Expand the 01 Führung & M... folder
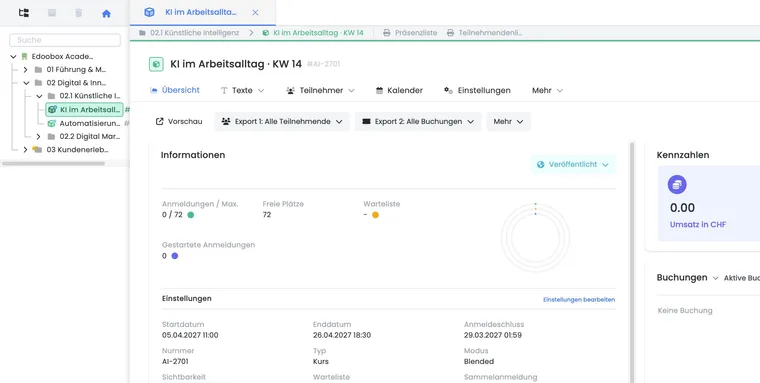The image size is (760, 383). point(25,70)
